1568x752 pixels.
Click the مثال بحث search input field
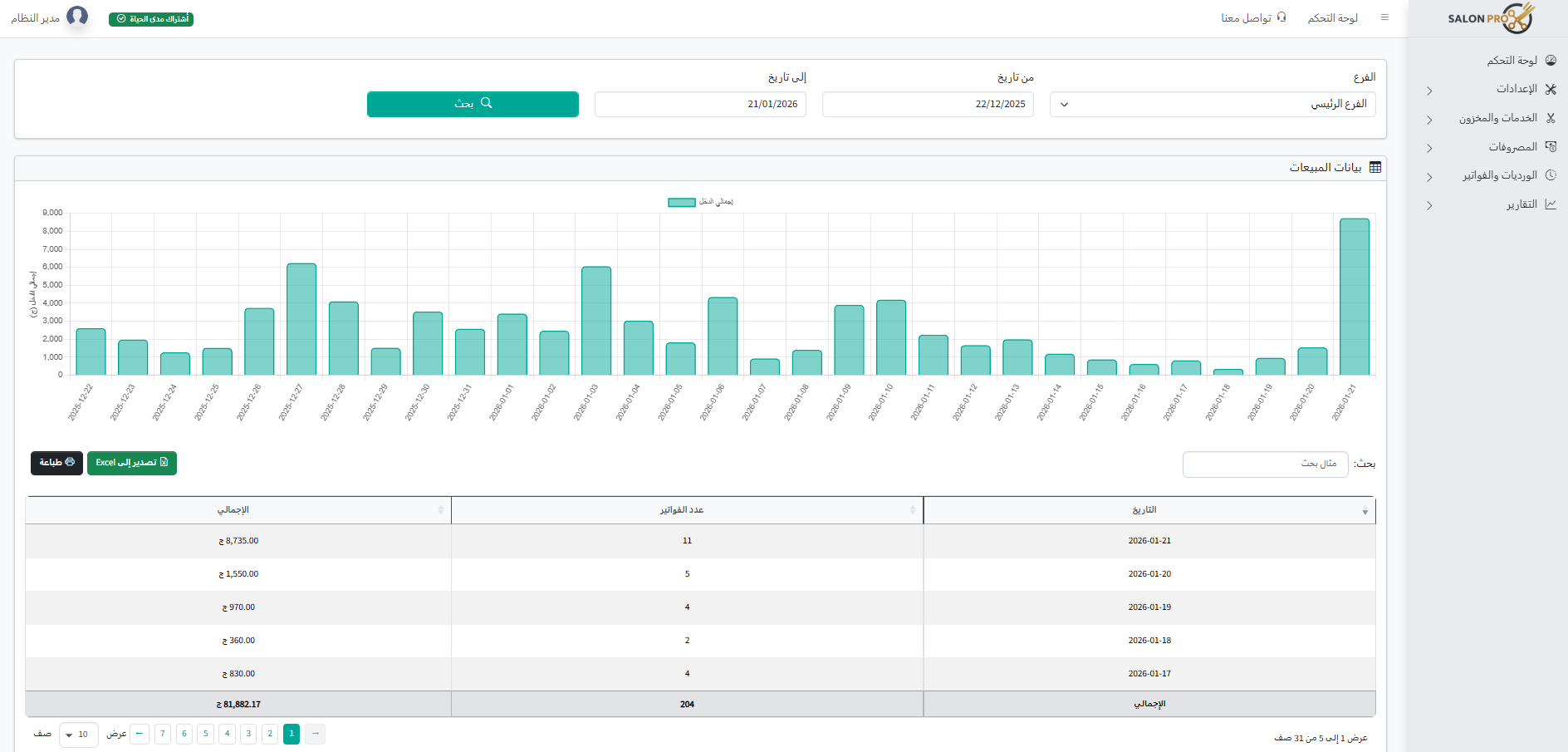(1265, 464)
